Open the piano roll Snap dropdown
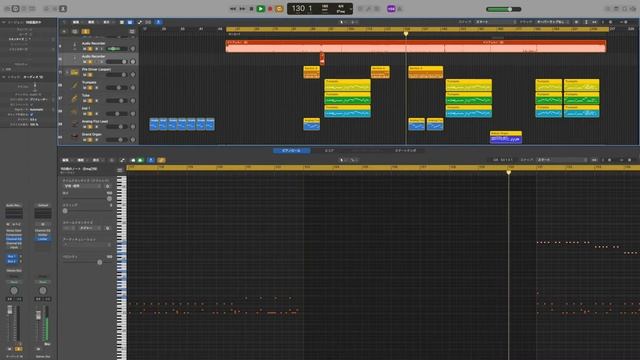This screenshot has height=360, width=640. (562, 160)
